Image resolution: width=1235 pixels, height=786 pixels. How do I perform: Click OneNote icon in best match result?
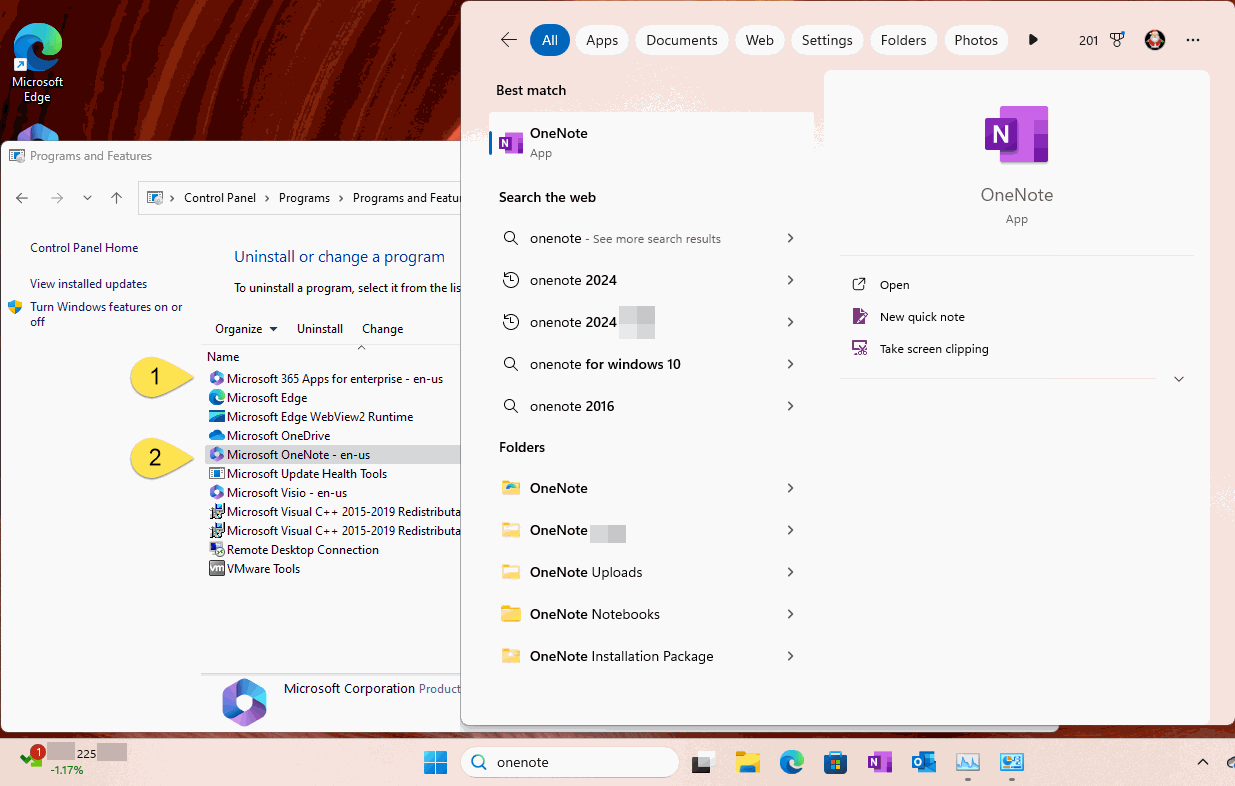(x=512, y=143)
